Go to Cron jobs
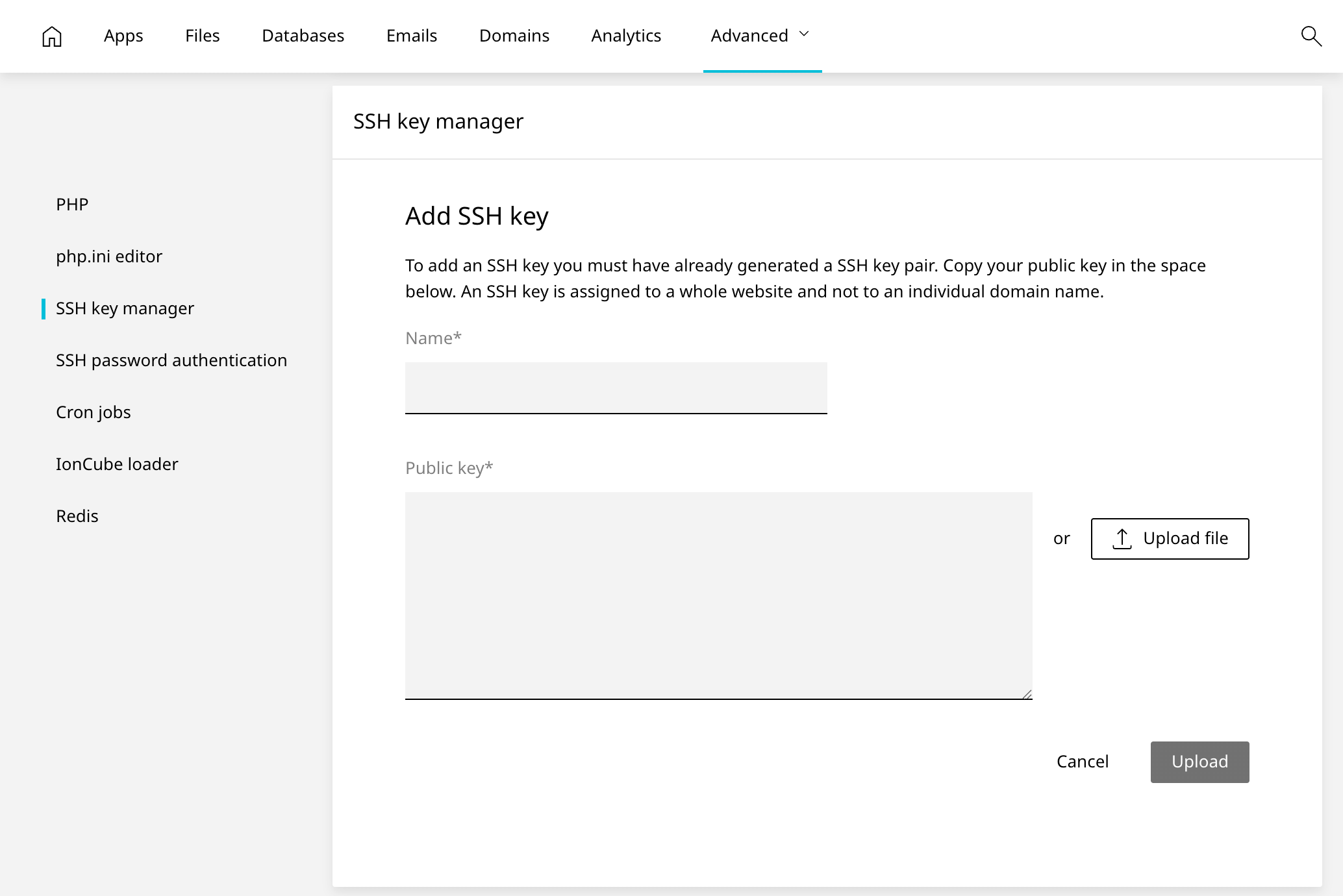1343x896 pixels. [94, 412]
